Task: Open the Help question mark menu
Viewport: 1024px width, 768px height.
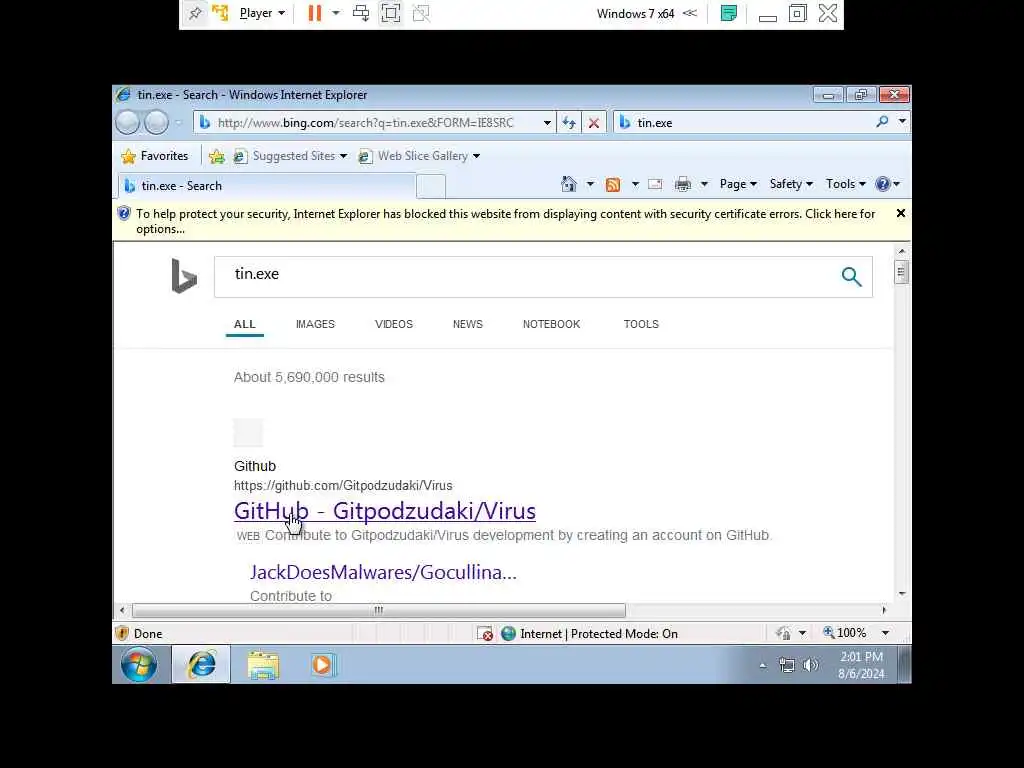Action: pyautogui.click(x=888, y=184)
